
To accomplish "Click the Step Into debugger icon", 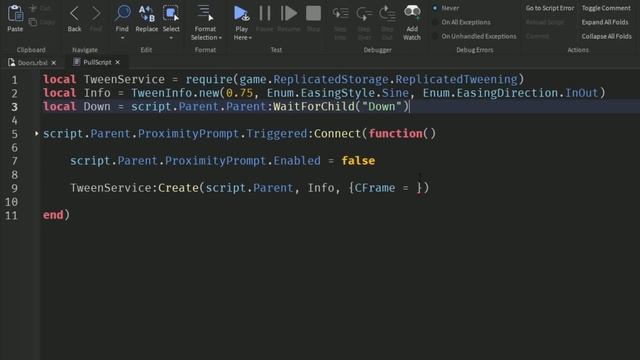I will 340,13.
